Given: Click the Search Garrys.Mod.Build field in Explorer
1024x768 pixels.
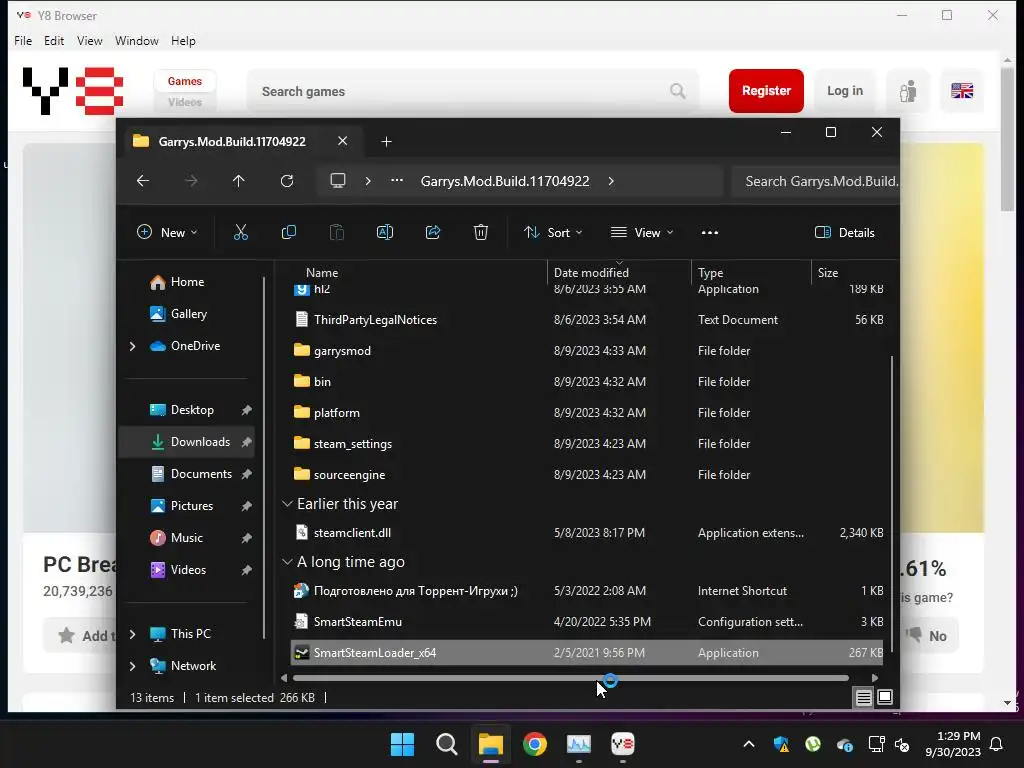Looking at the screenshot, I should (x=815, y=181).
